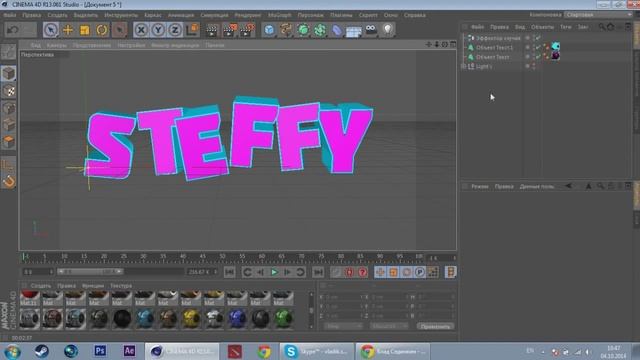Viewport: 640px width, 360px height.
Task: Click the play forward button
Action: (x=274, y=272)
